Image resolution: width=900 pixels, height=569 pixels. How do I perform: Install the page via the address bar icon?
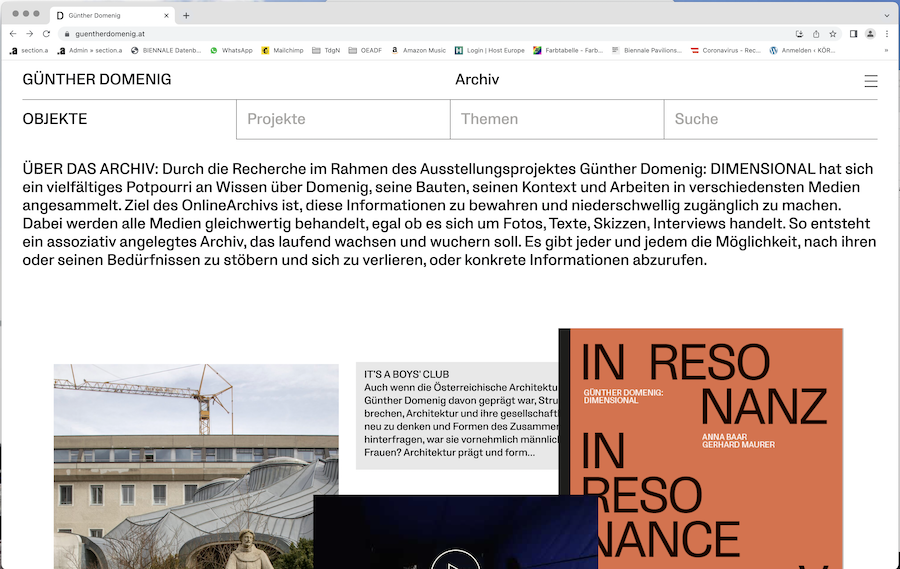coord(799,34)
